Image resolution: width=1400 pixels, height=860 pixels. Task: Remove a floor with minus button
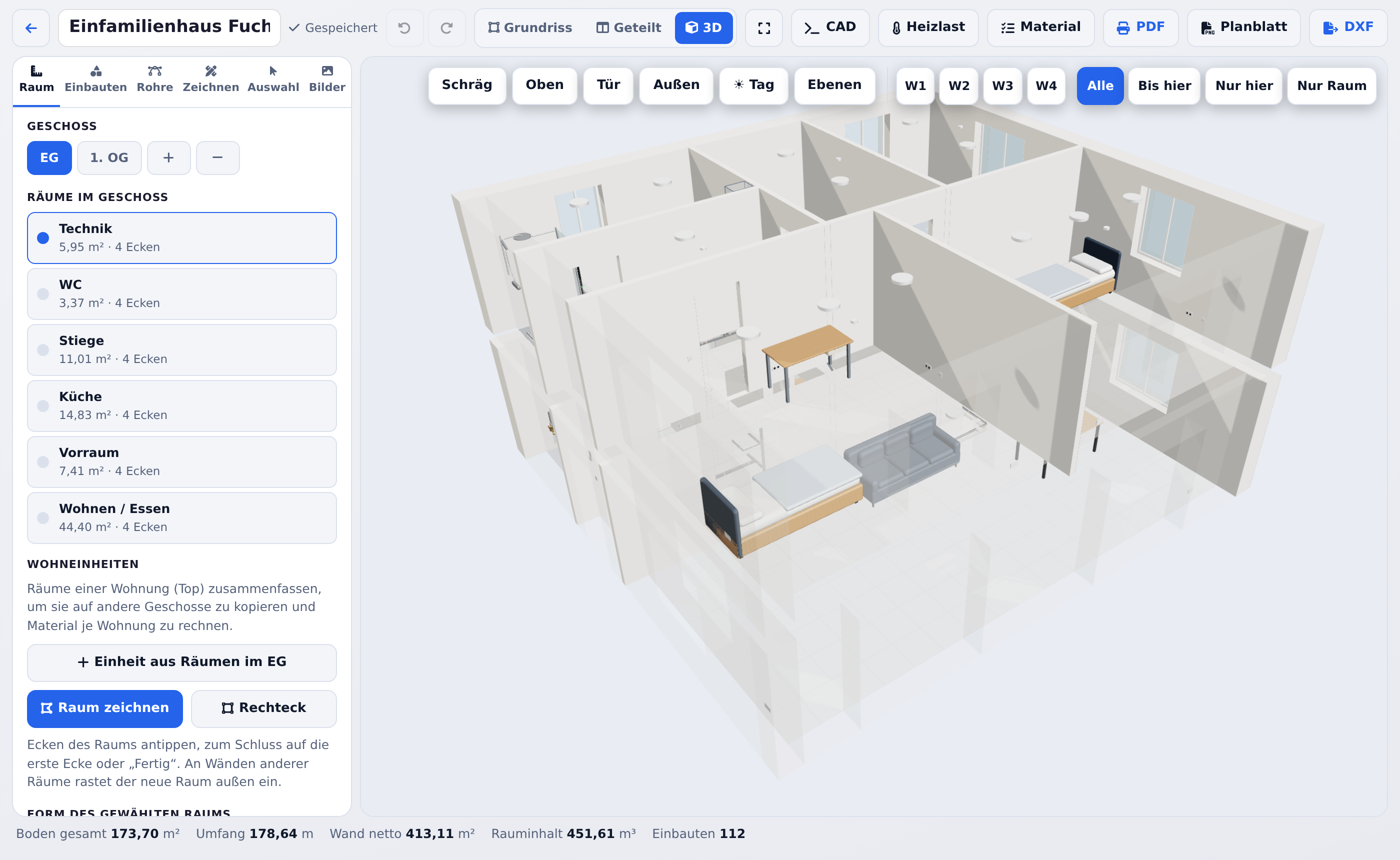tap(217, 157)
